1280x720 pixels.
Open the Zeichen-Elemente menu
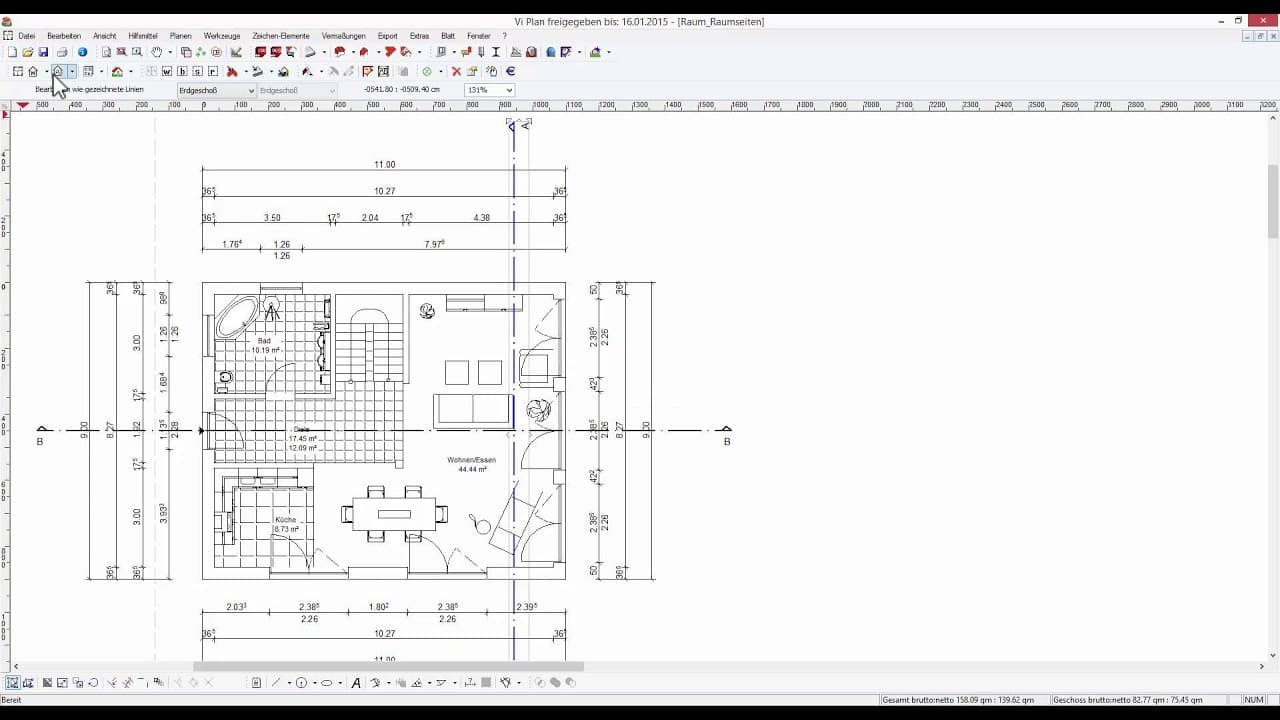pos(281,36)
